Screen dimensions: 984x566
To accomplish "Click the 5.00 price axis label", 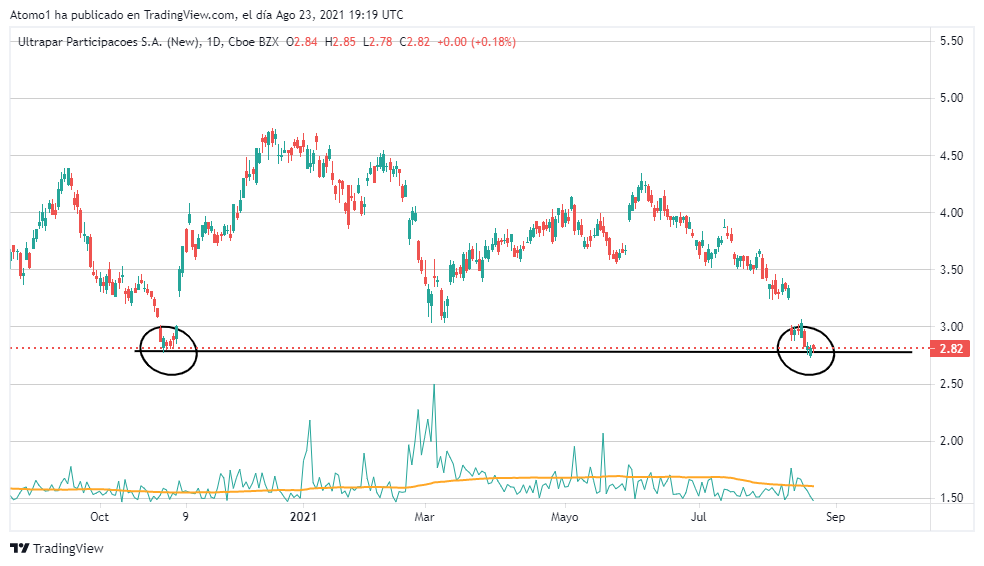I will pos(951,98).
